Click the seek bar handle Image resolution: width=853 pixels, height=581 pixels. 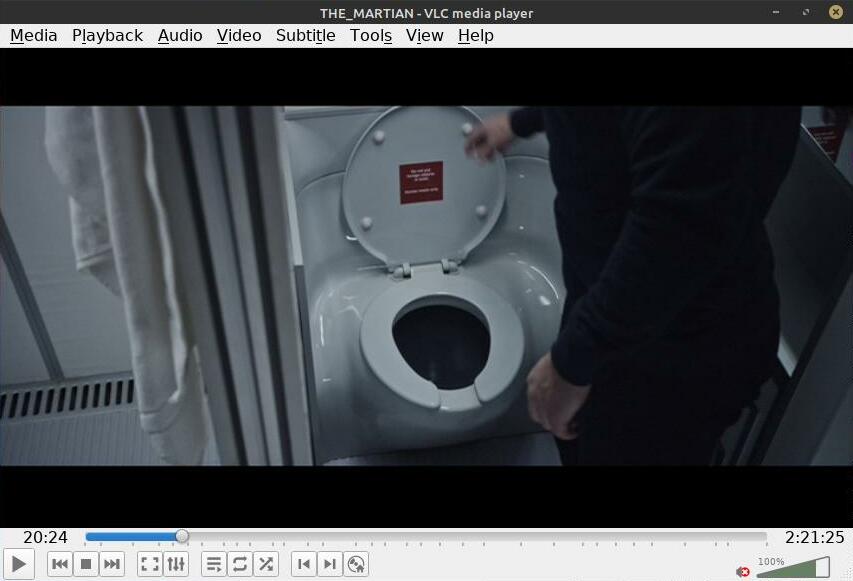(182, 536)
